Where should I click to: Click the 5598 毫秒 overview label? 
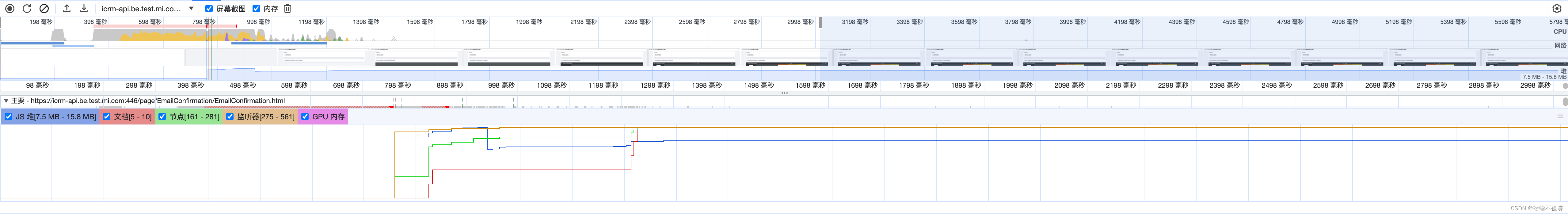[1508, 22]
